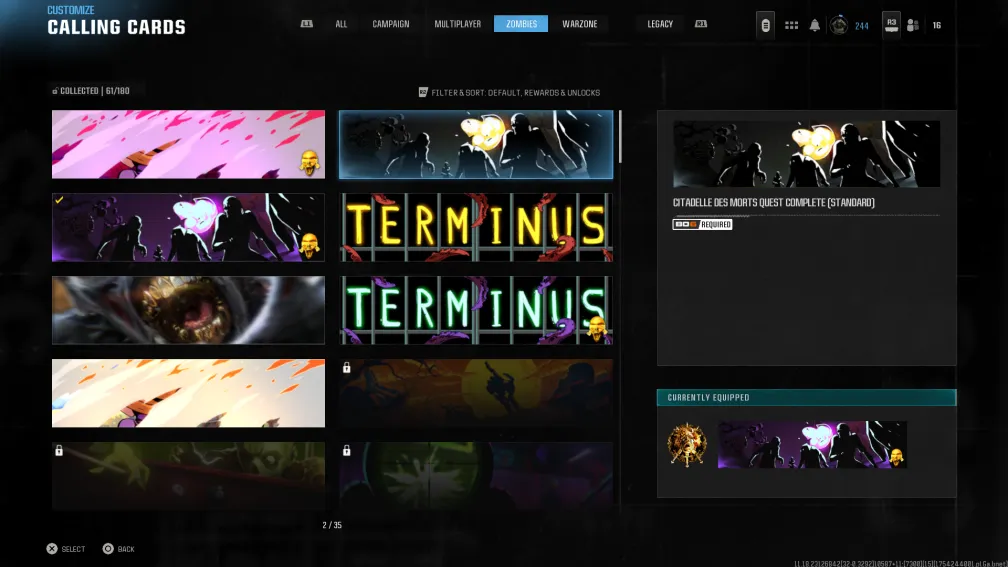Click the calling card list scrollbar
The image size is (1008, 567).
point(620,136)
